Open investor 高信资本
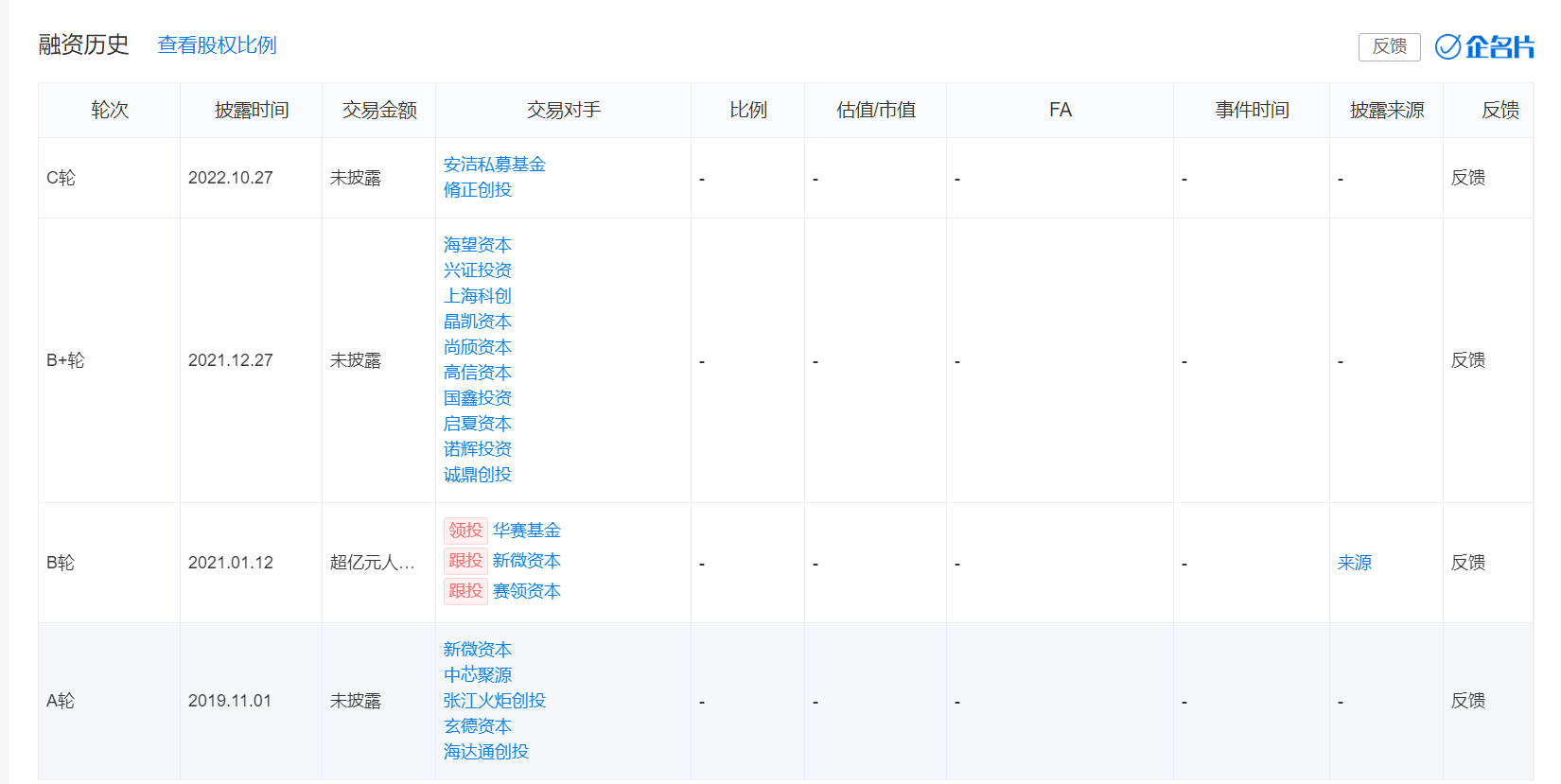Image resolution: width=1561 pixels, height=784 pixels. (478, 373)
